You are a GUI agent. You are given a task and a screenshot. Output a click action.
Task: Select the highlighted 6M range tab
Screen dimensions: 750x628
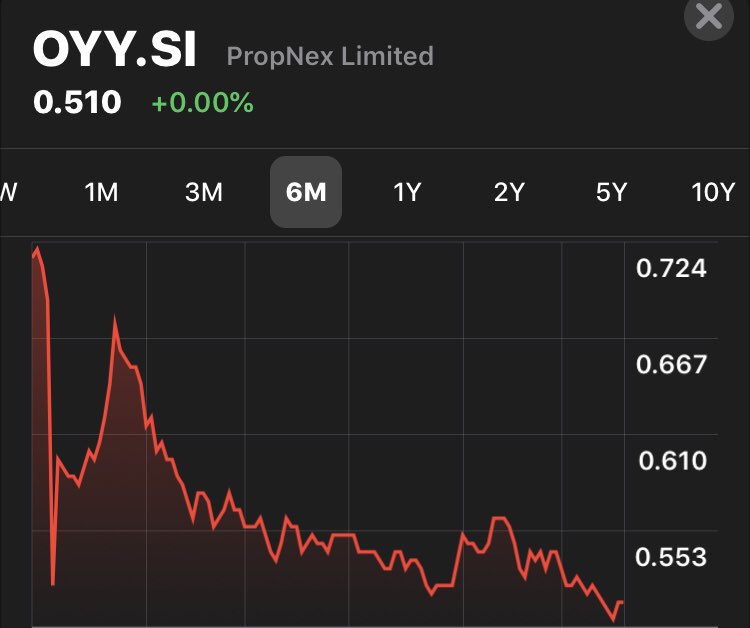306,192
